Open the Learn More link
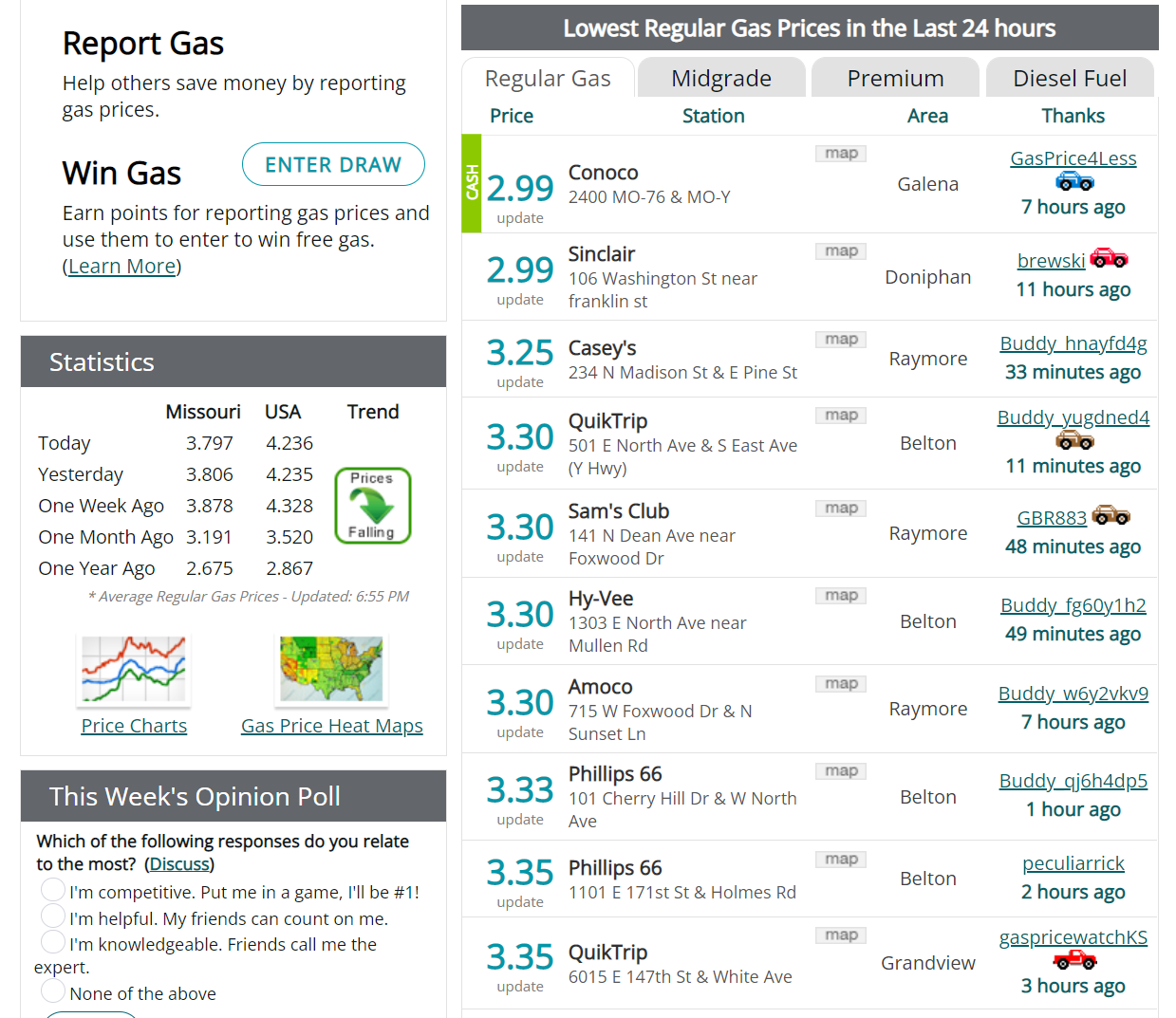This screenshot has width=1176, height=1018. 121,266
